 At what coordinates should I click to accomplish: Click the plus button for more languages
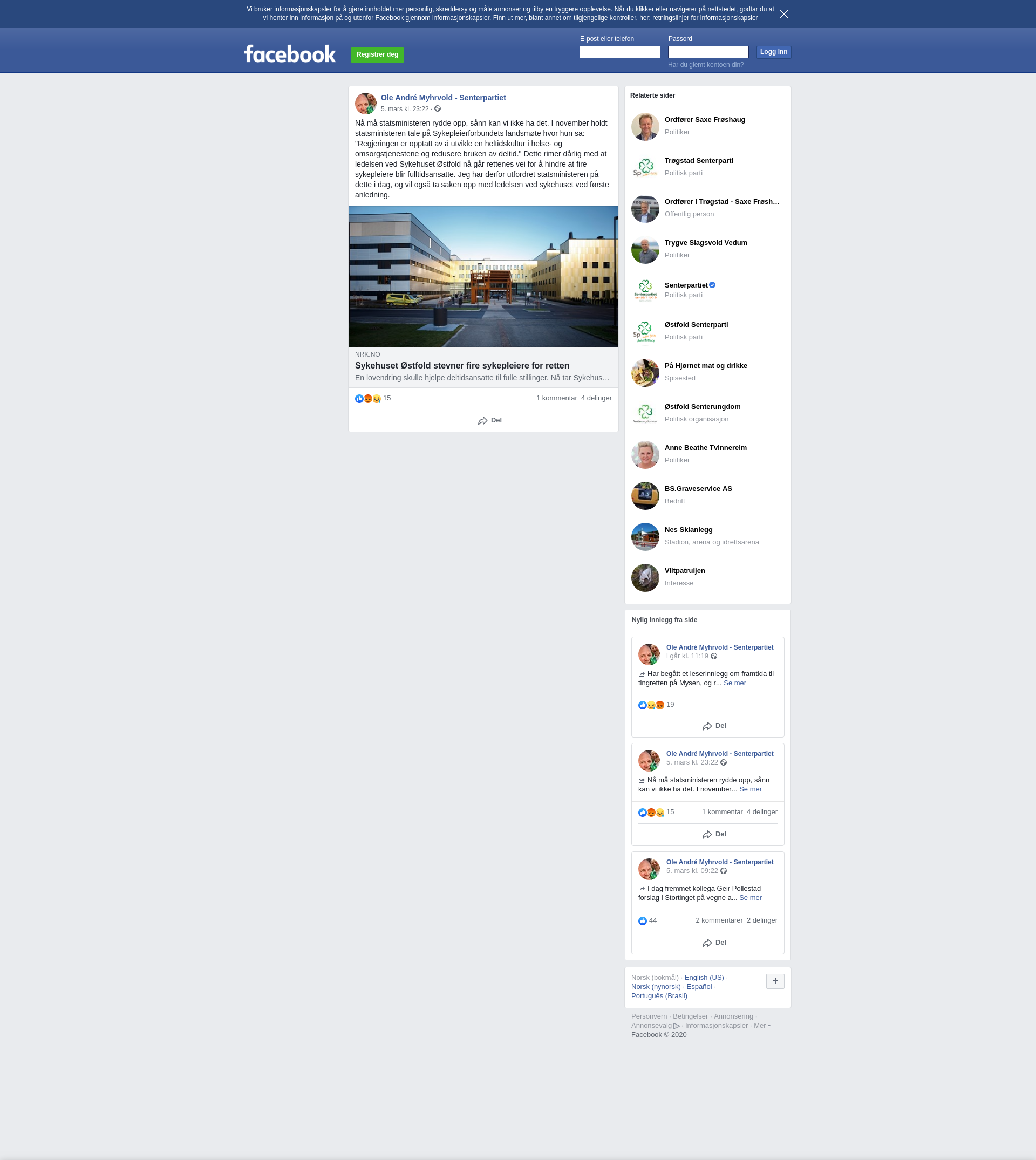[775, 981]
